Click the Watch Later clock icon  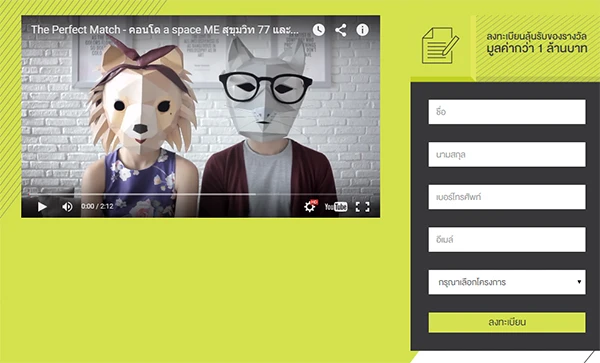[318, 30]
